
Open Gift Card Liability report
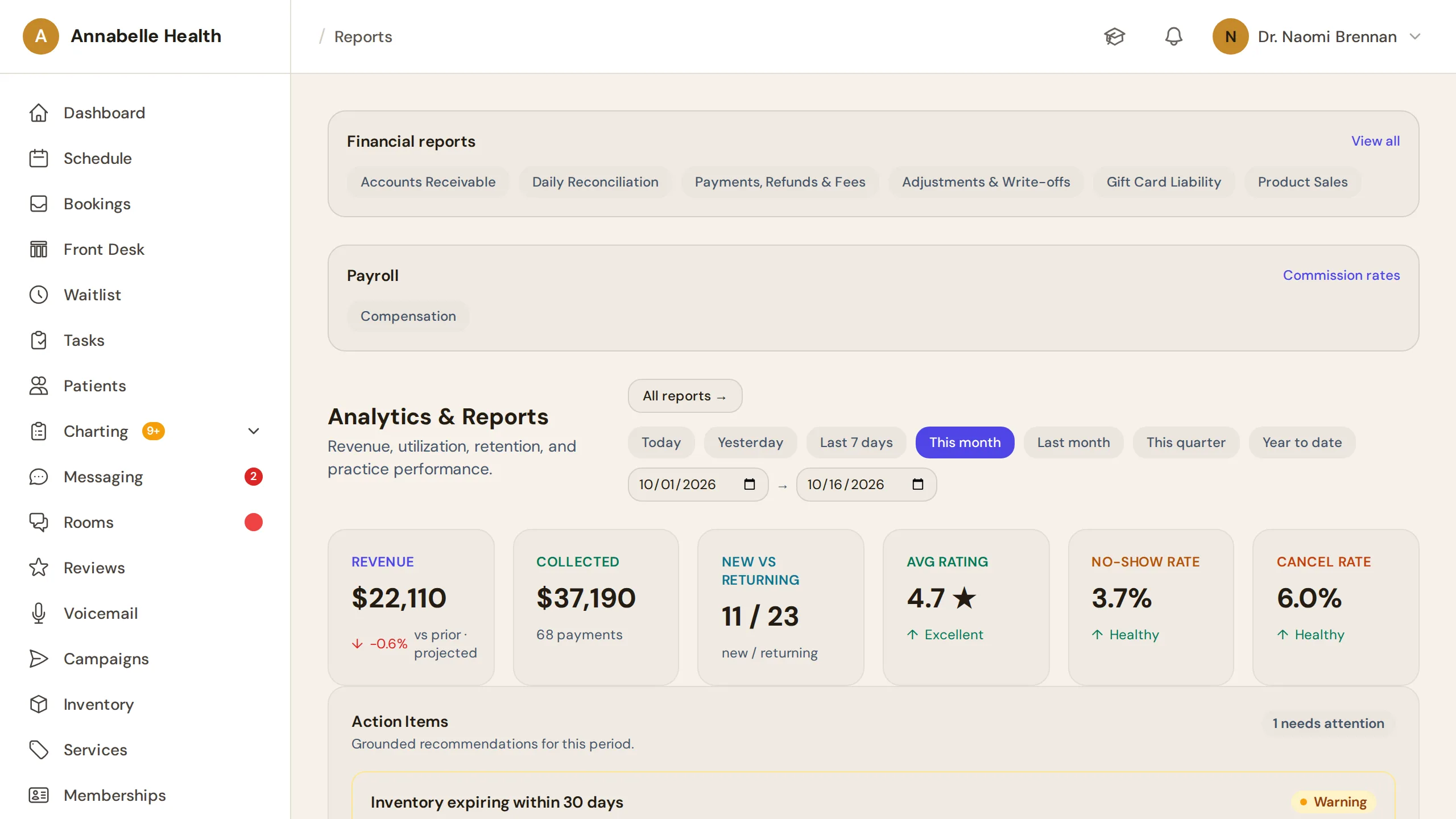[1164, 182]
